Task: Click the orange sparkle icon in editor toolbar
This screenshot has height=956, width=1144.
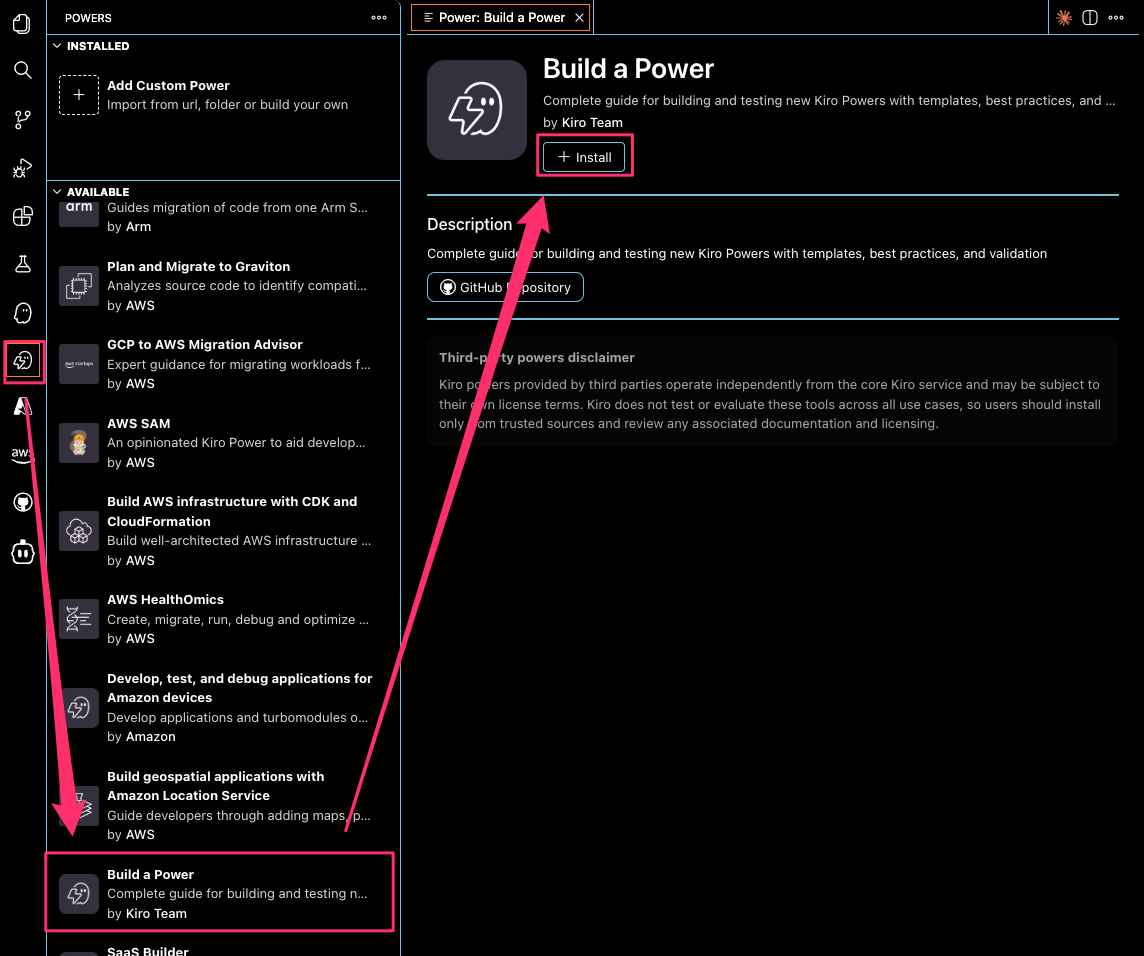Action: pyautogui.click(x=1064, y=17)
